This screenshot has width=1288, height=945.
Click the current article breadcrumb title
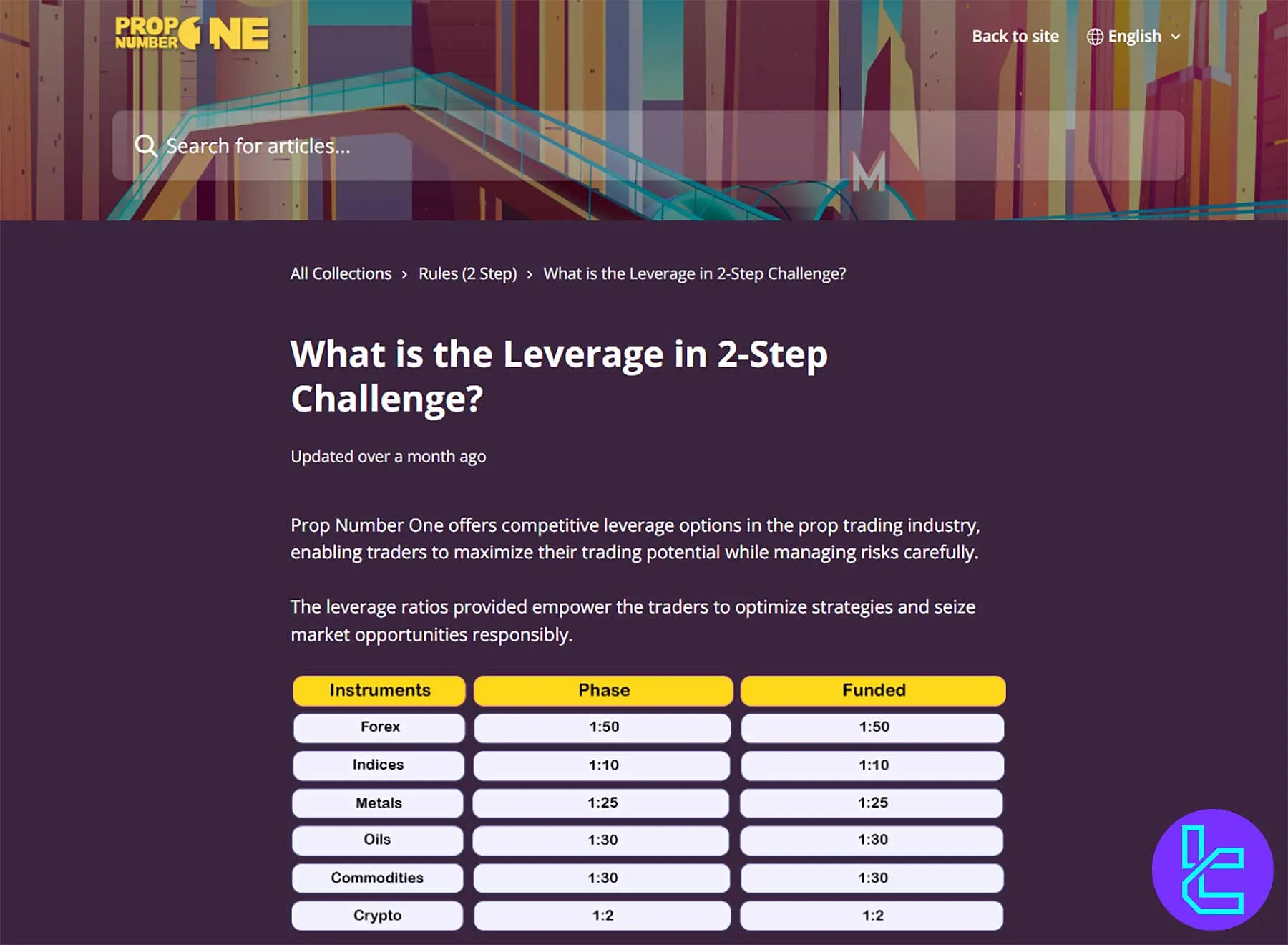[x=694, y=273]
